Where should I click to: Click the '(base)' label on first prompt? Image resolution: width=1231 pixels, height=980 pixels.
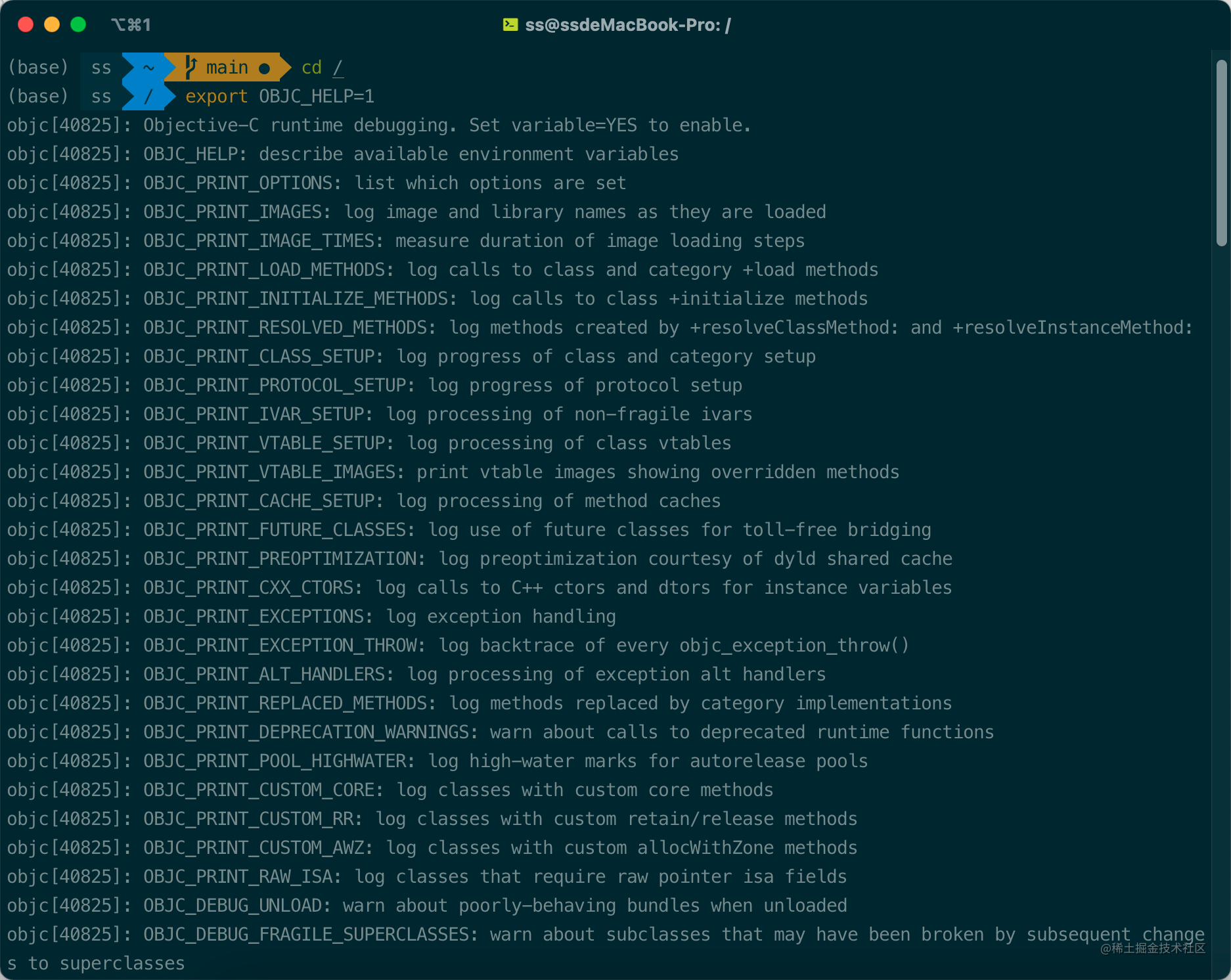coord(38,68)
